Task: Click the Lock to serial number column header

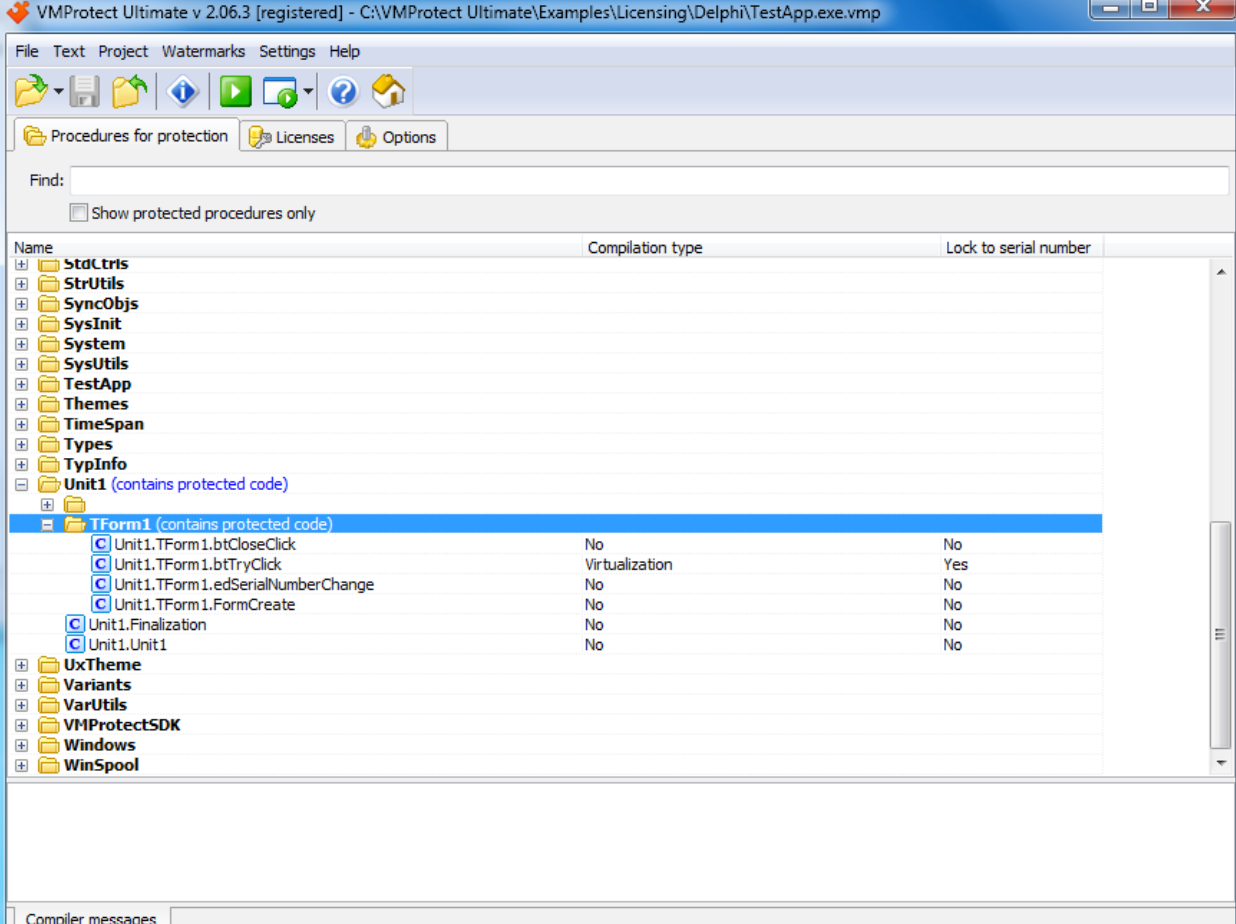Action: tap(1022, 247)
